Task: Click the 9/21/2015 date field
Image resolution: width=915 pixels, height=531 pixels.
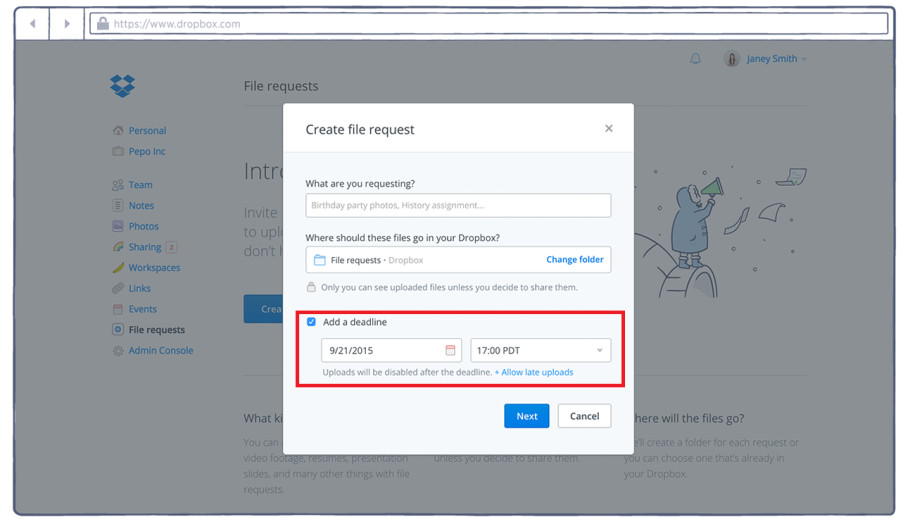Action: coord(391,350)
